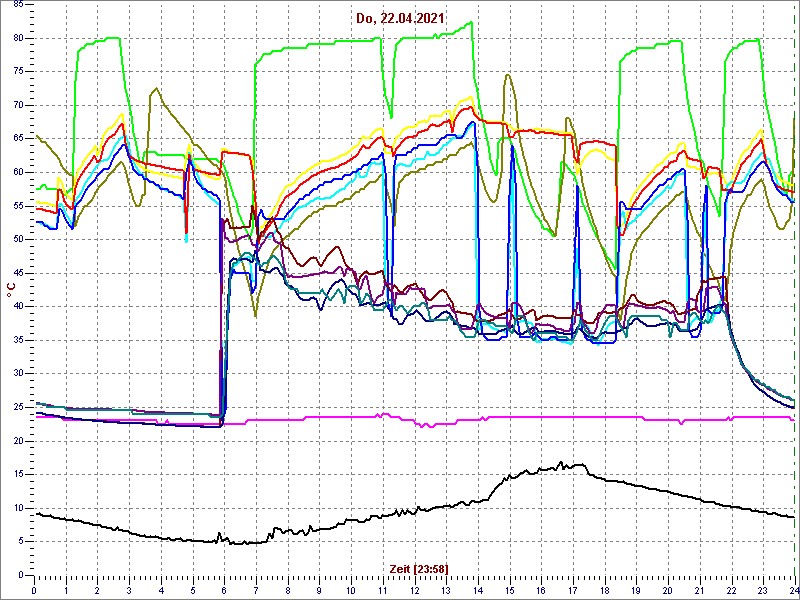Click the 'Zeit [23:58]' time axis label
Viewport: 800px width, 600px height.
click(x=417, y=568)
